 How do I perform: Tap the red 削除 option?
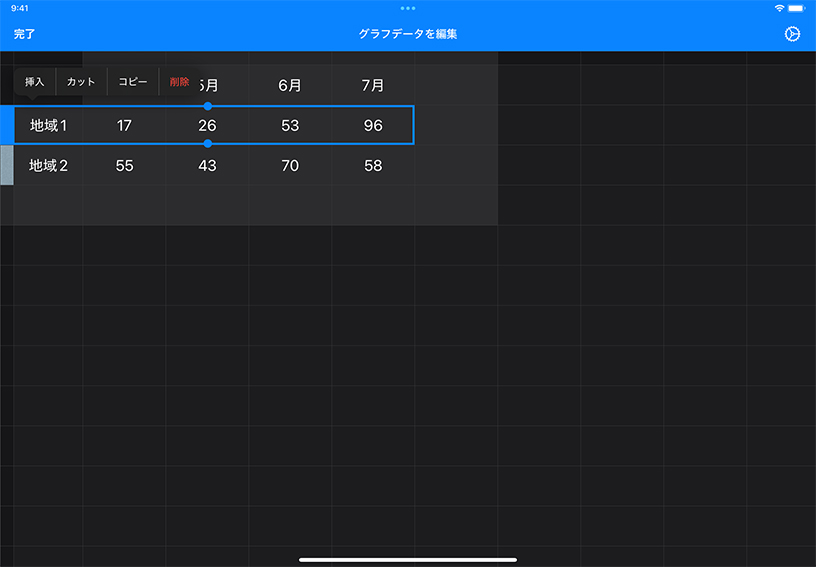coord(179,82)
